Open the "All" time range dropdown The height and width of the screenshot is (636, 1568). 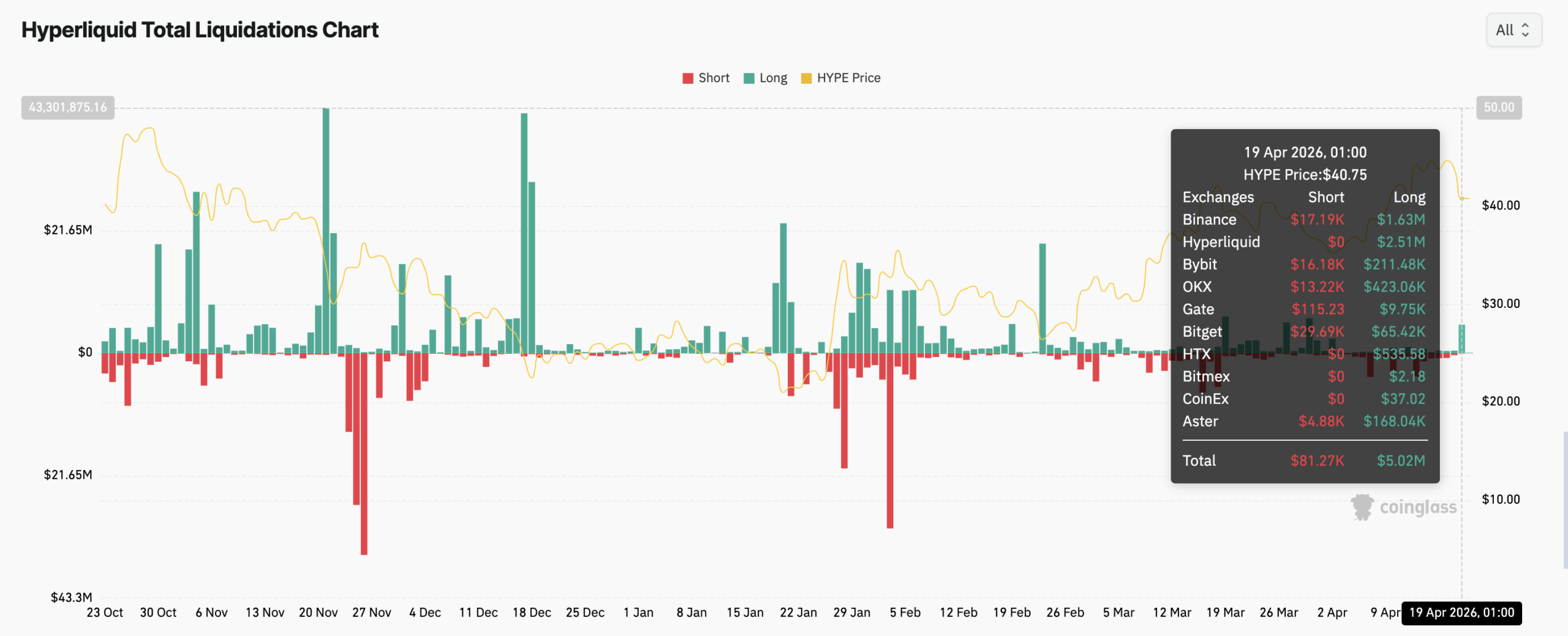(x=1513, y=30)
